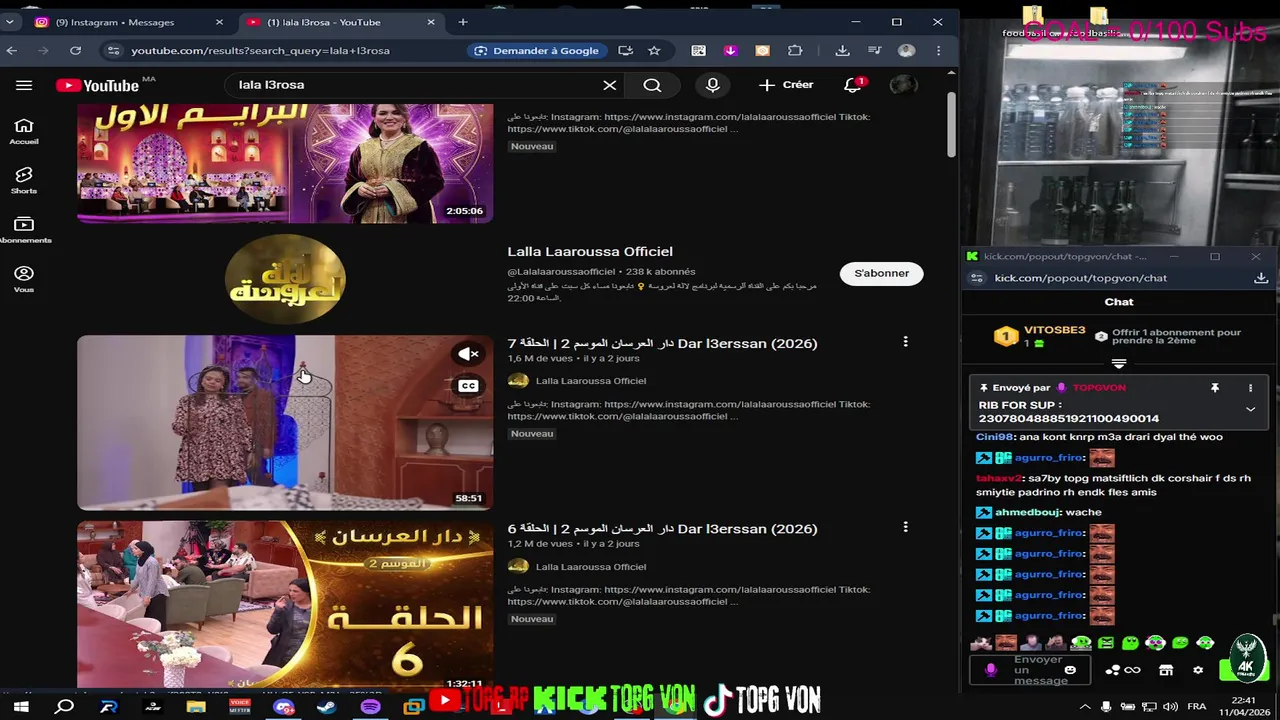The width and height of the screenshot is (1280, 720).
Task: Click the infinity icon in Kick chat
Action: (x=1132, y=670)
